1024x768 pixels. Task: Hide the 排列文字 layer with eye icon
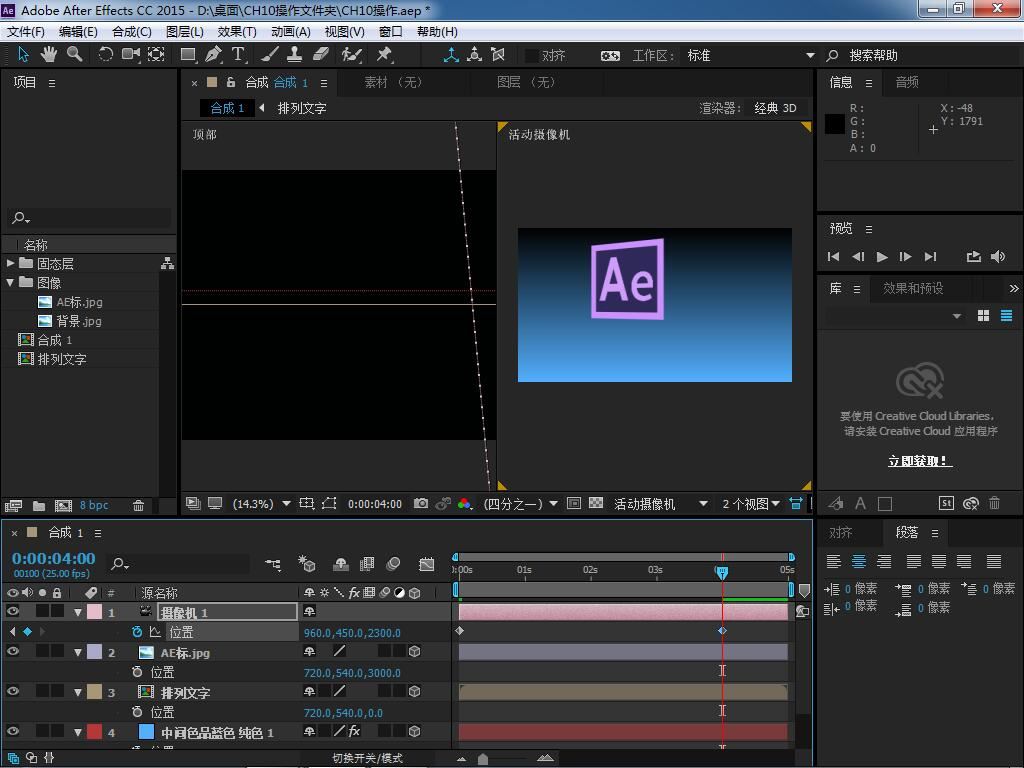[12, 691]
